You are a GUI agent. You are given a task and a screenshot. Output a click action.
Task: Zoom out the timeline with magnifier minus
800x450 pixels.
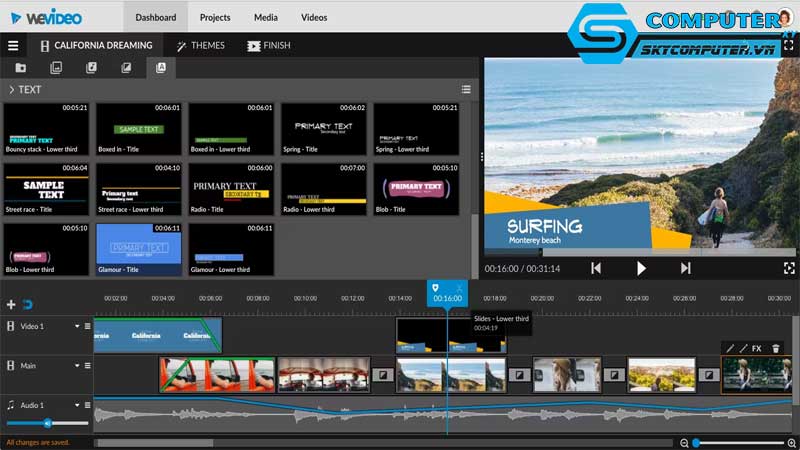point(684,442)
